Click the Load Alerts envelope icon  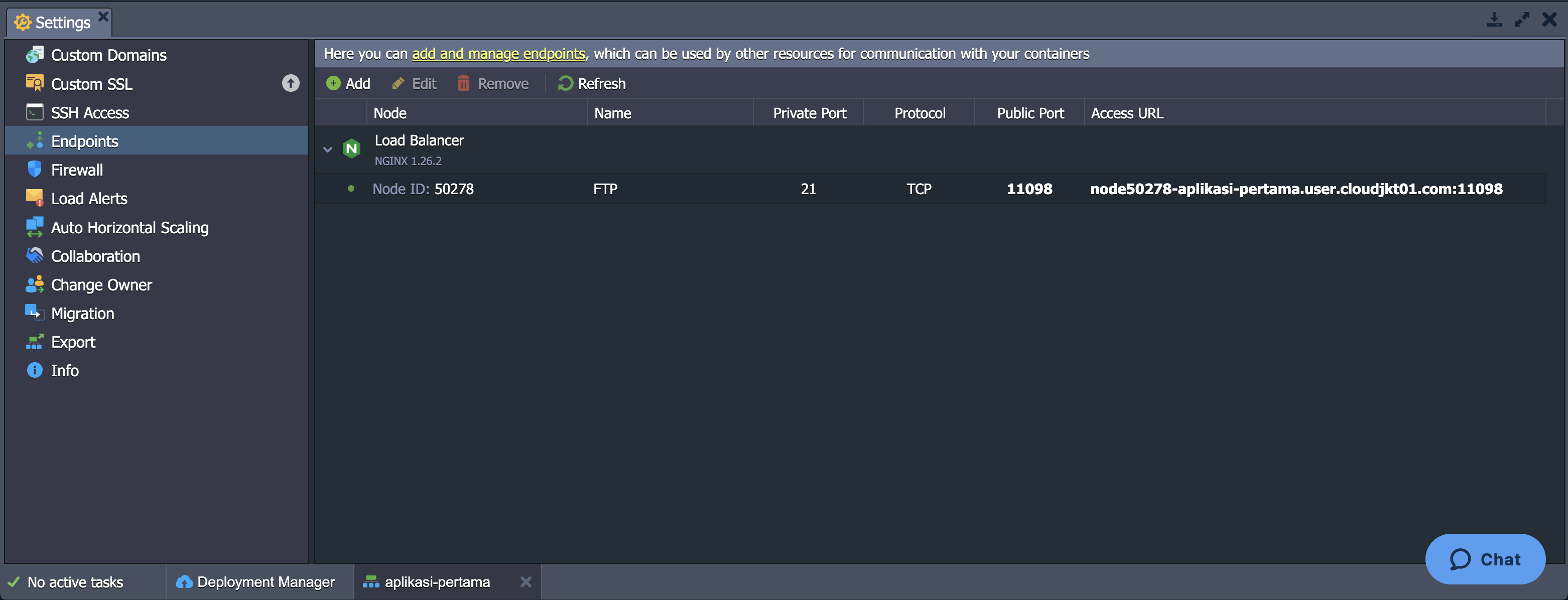click(35, 198)
